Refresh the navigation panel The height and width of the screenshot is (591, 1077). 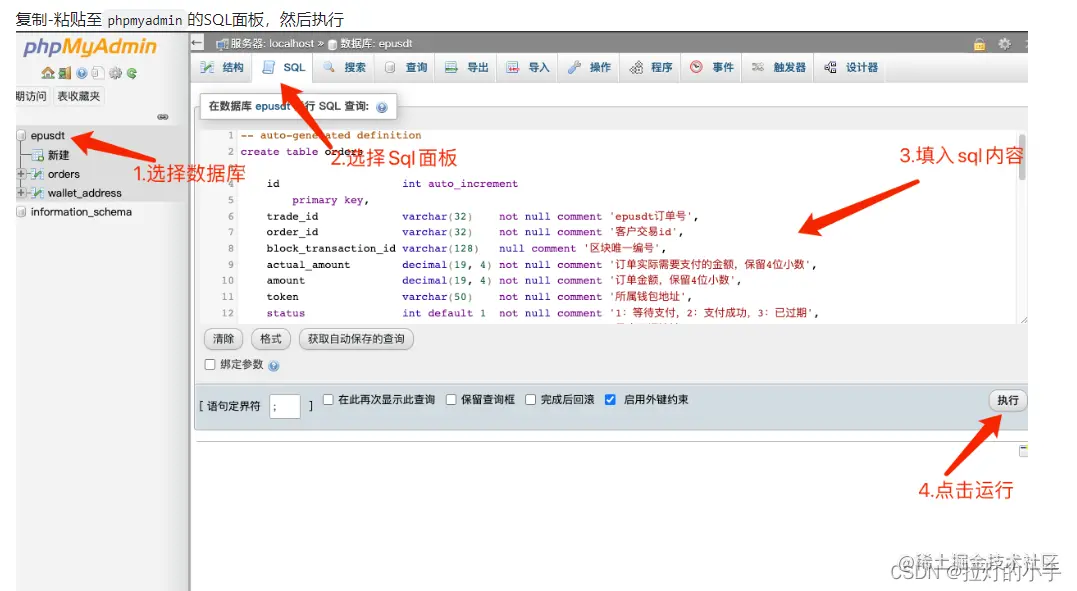point(131,73)
